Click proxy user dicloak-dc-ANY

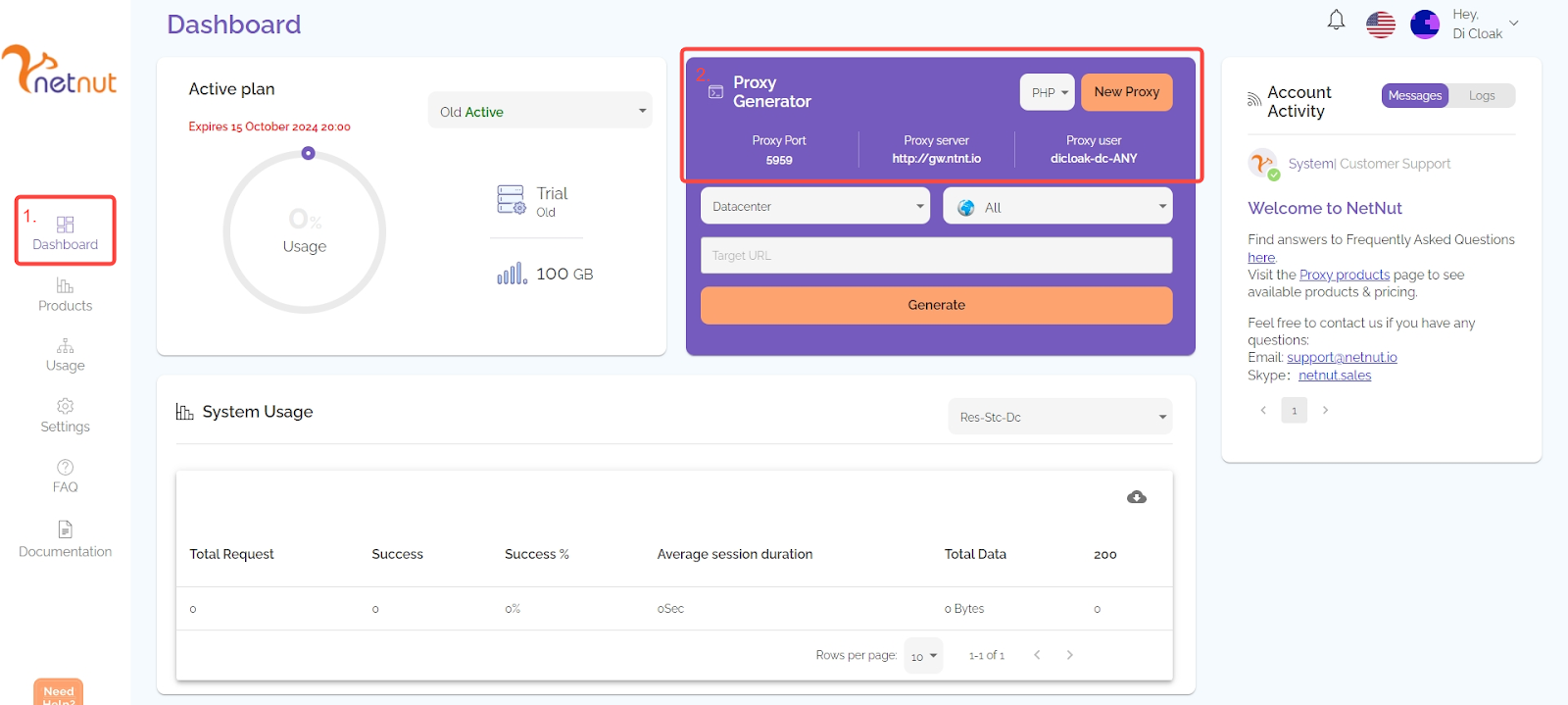coord(1094,159)
